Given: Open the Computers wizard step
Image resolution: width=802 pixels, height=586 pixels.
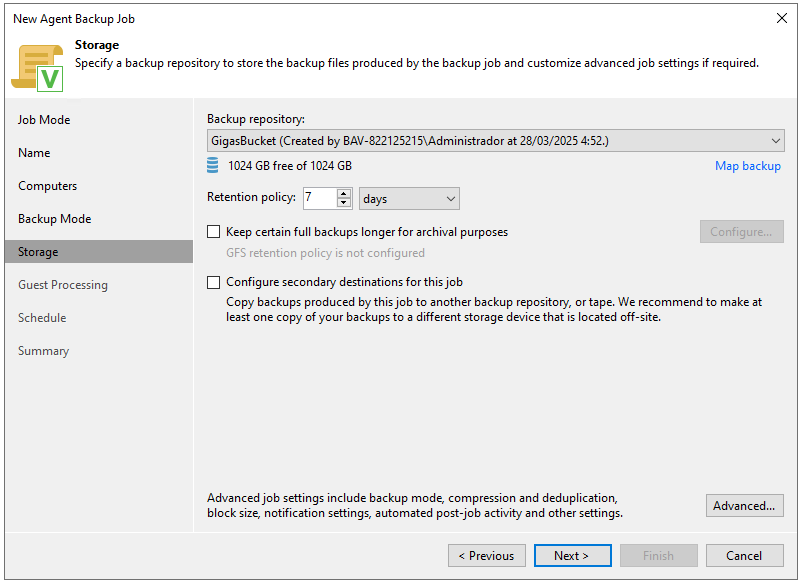Looking at the screenshot, I should point(48,186).
